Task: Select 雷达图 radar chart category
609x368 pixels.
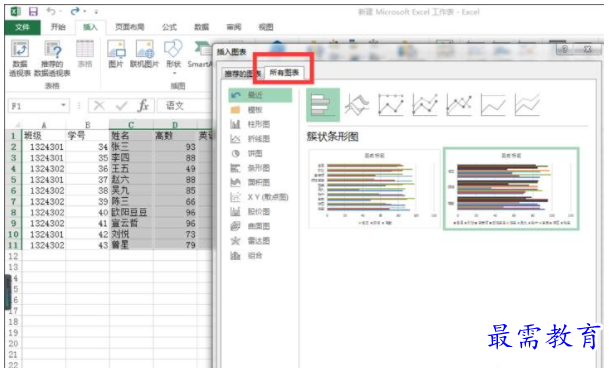Action: coord(260,241)
